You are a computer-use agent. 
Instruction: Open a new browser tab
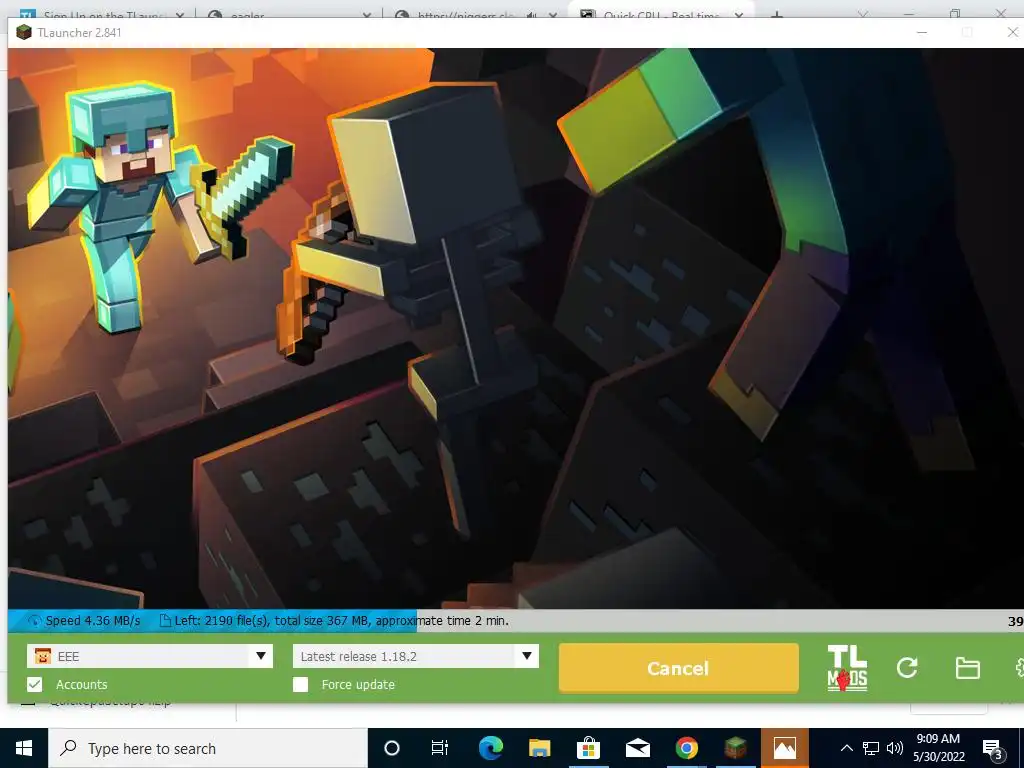point(776,15)
